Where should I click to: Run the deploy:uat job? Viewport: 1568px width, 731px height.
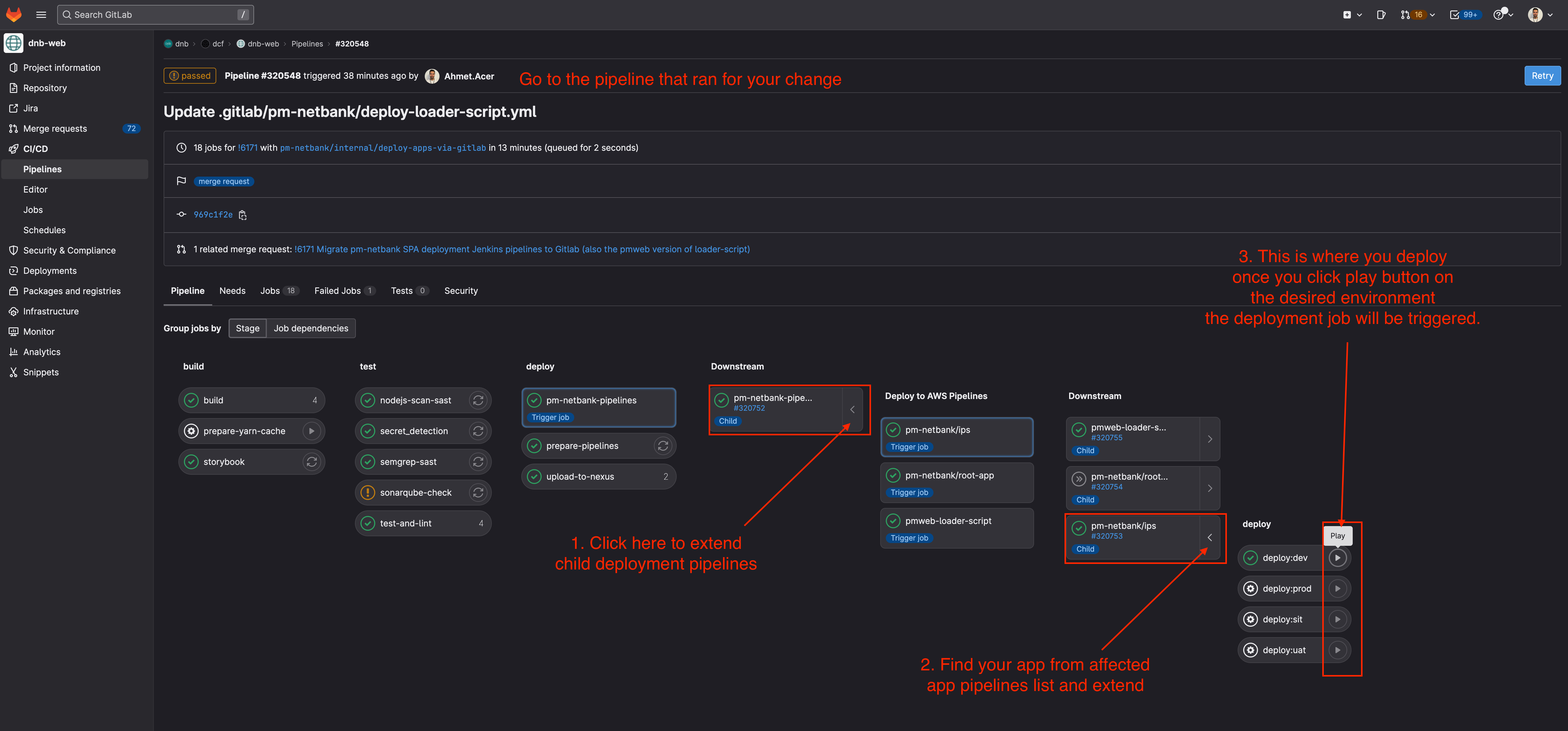point(1337,650)
